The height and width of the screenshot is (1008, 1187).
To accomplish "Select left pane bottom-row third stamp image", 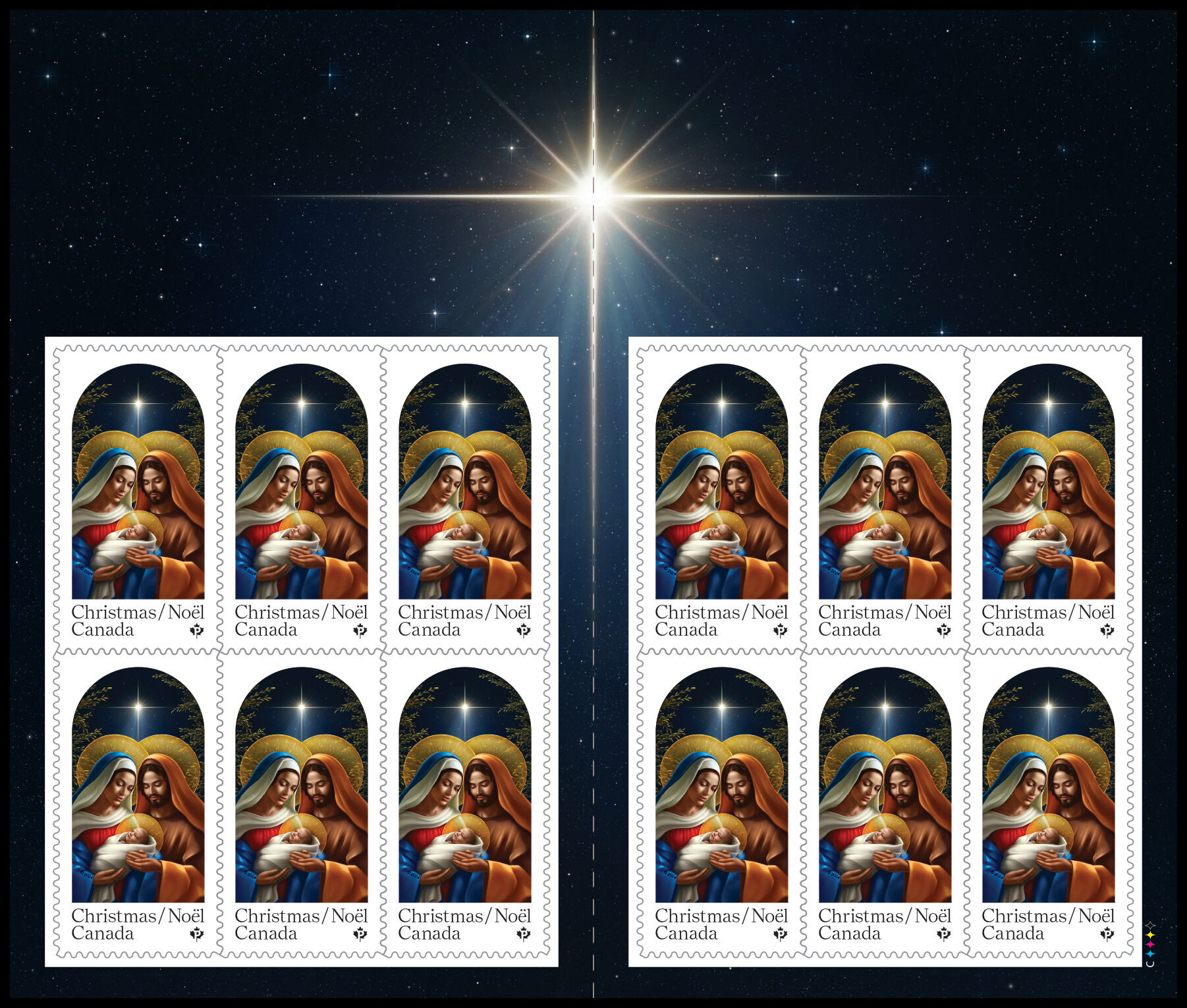I will click(x=464, y=785).
